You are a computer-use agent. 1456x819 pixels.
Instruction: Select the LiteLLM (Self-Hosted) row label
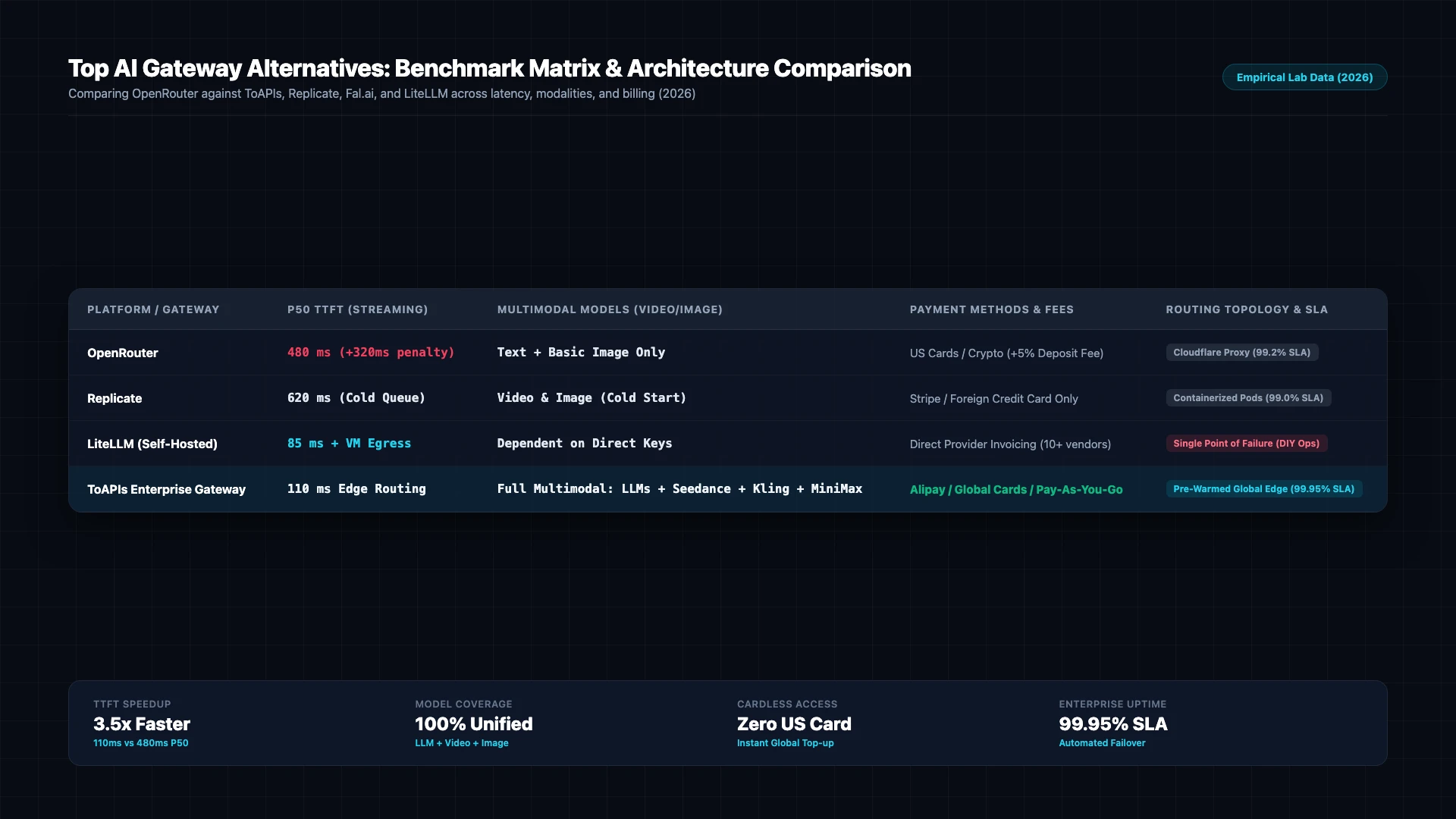pos(152,444)
